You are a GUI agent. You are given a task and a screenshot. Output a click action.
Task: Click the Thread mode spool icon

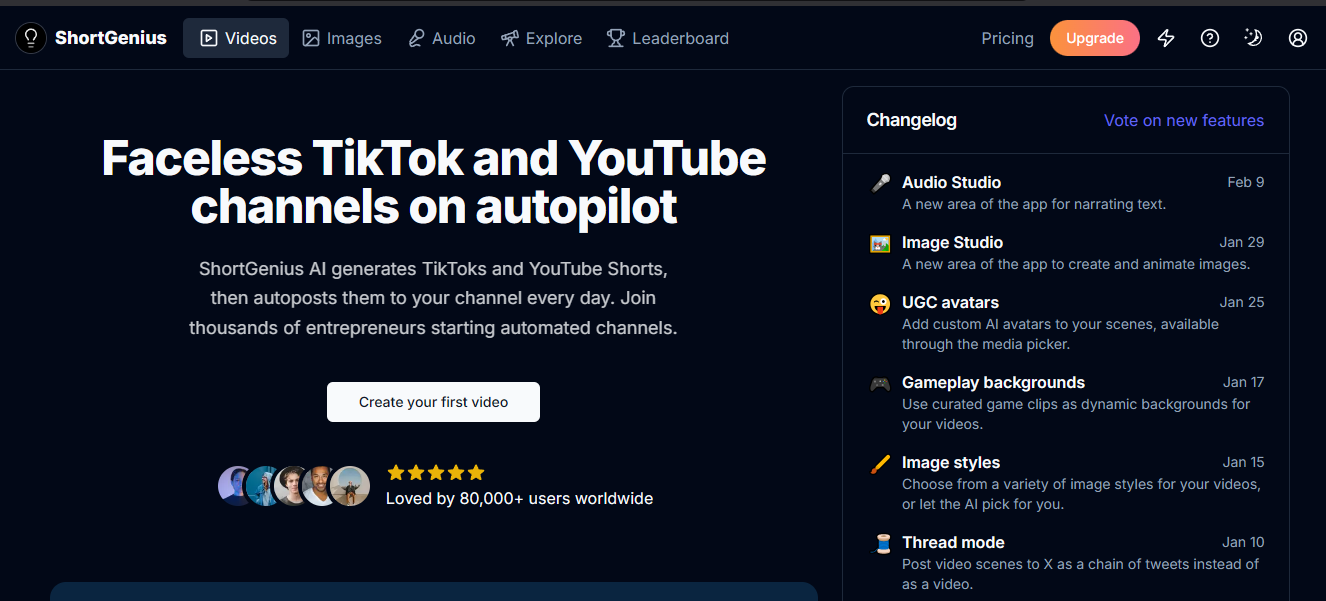(x=880, y=543)
